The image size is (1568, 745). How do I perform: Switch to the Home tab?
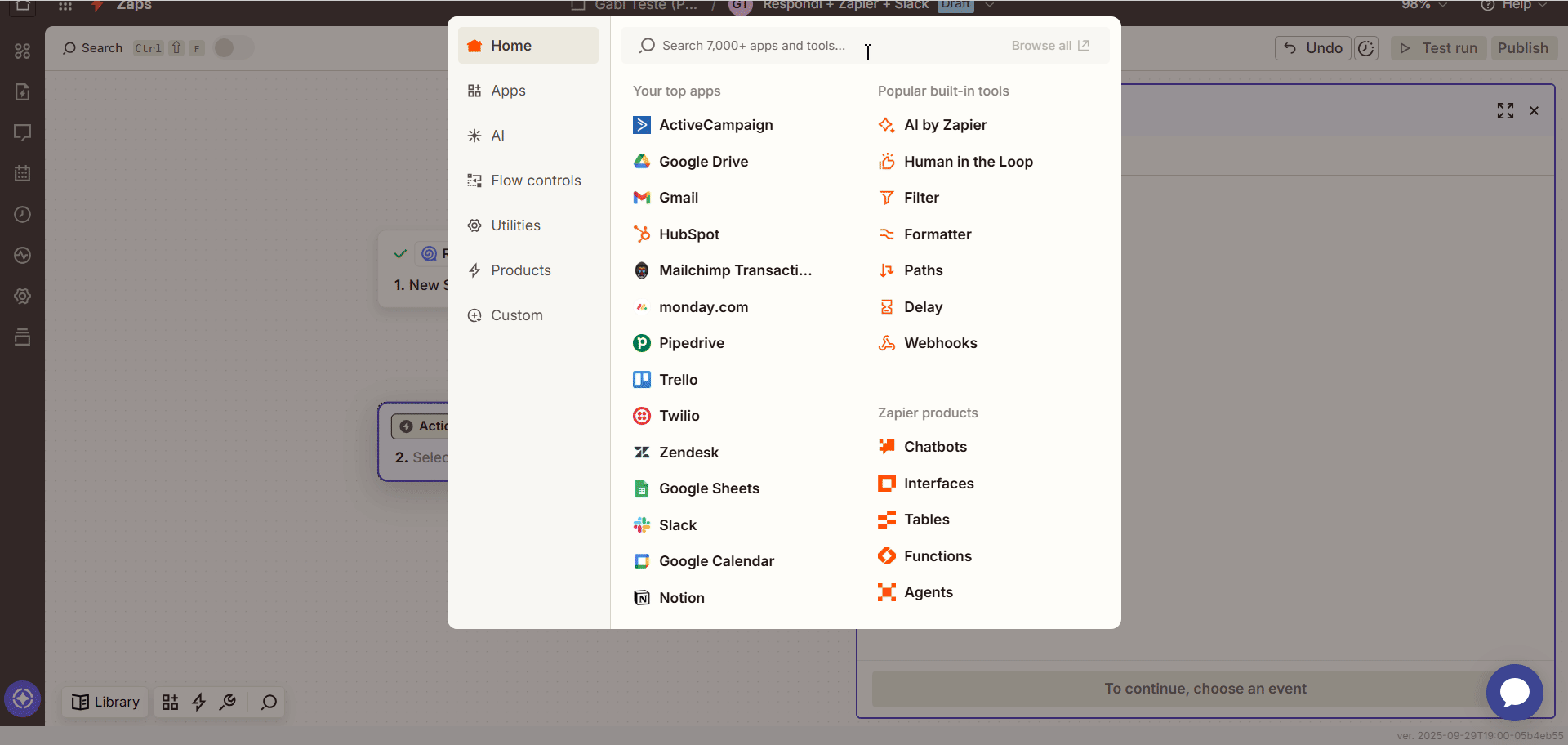[x=528, y=46]
